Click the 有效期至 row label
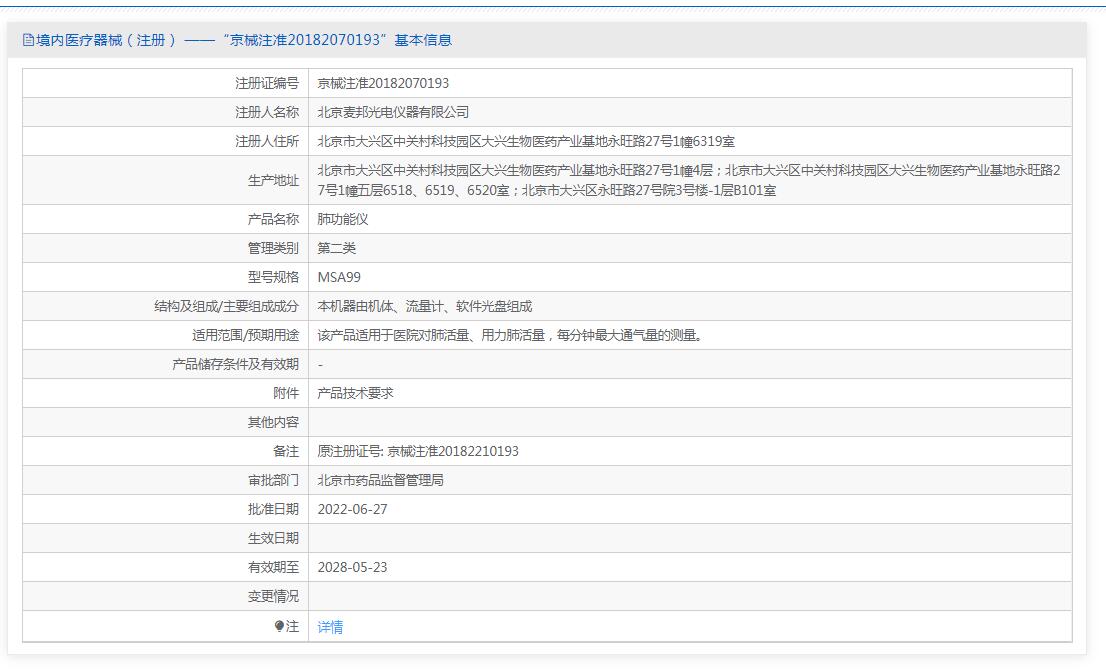This screenshot has height=671, width=1106. tap(273, 567)
